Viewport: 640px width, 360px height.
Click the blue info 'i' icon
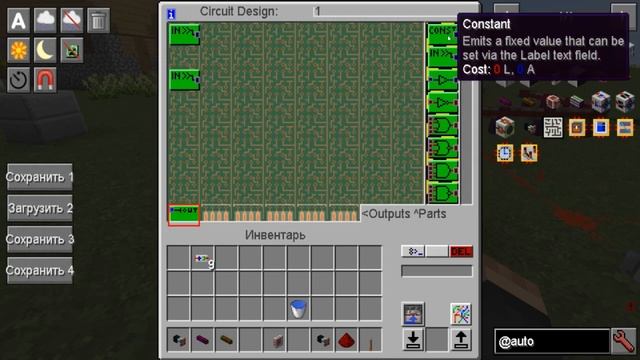[171, 14]
